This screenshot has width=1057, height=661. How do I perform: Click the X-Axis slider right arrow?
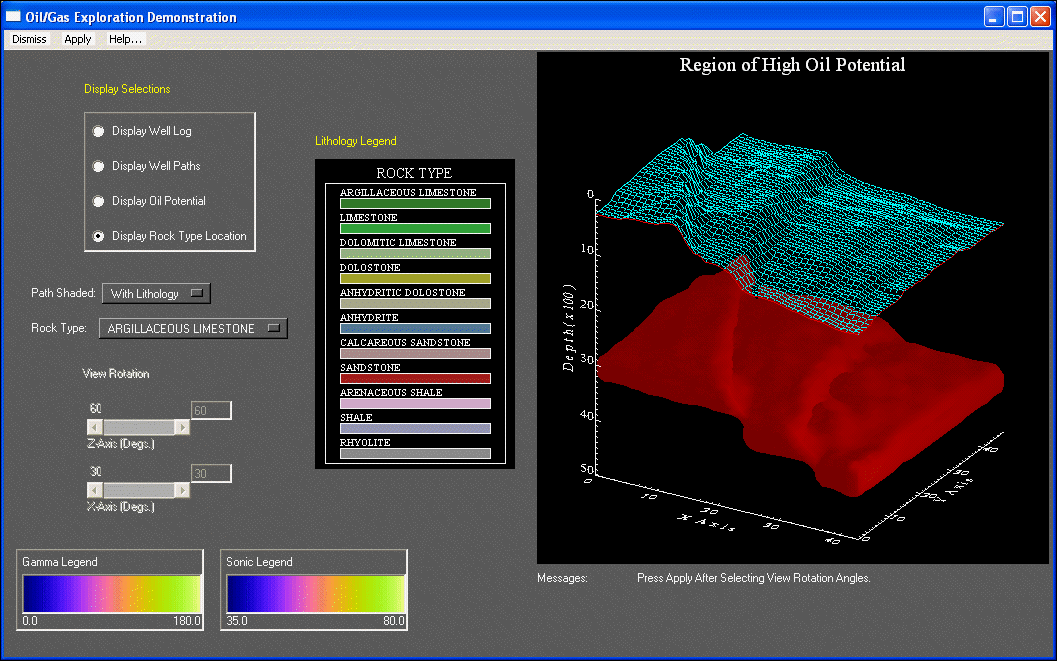click(x=182, y=490)
